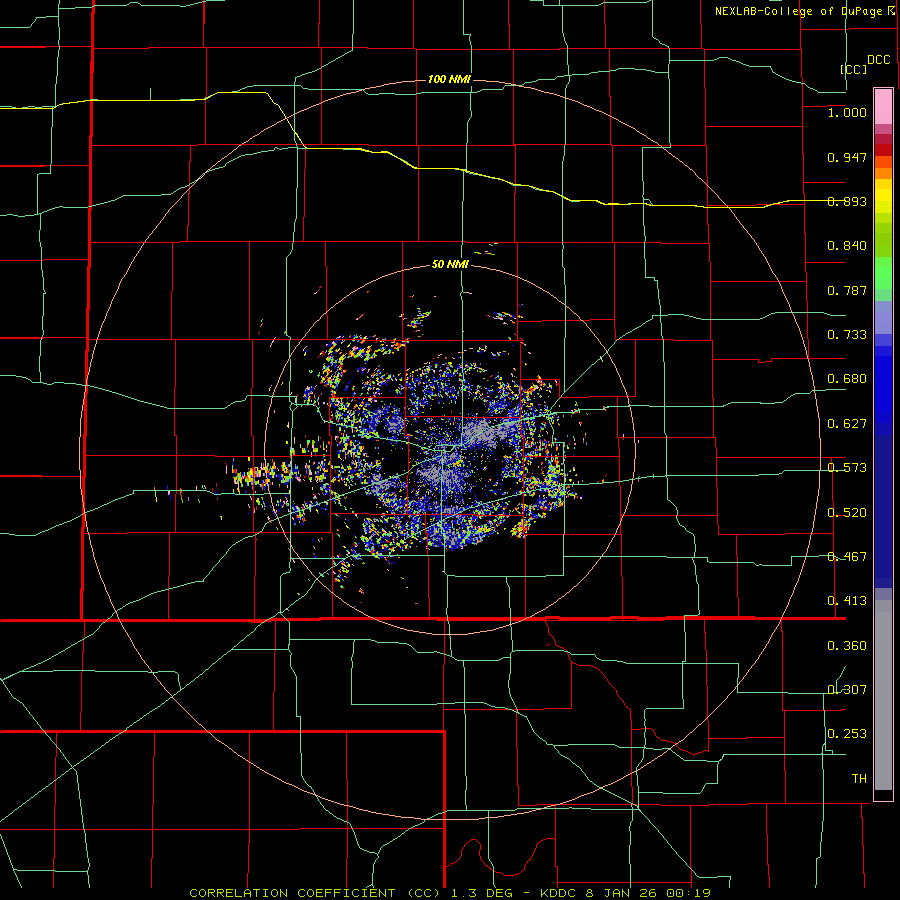The width and height of the screenshot is (900, 900).
Task: Select the 0.680 scale value
Action: pos(847,379)
